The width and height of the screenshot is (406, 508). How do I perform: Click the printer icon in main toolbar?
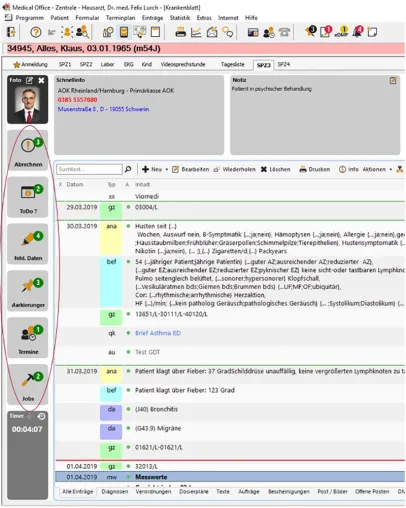180,32
